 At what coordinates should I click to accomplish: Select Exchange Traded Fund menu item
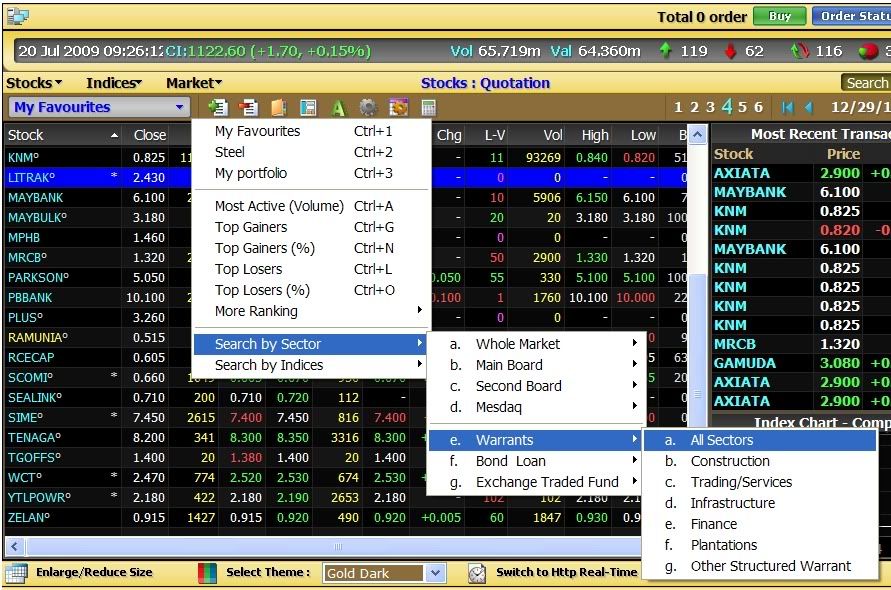(x=546, y=482)
